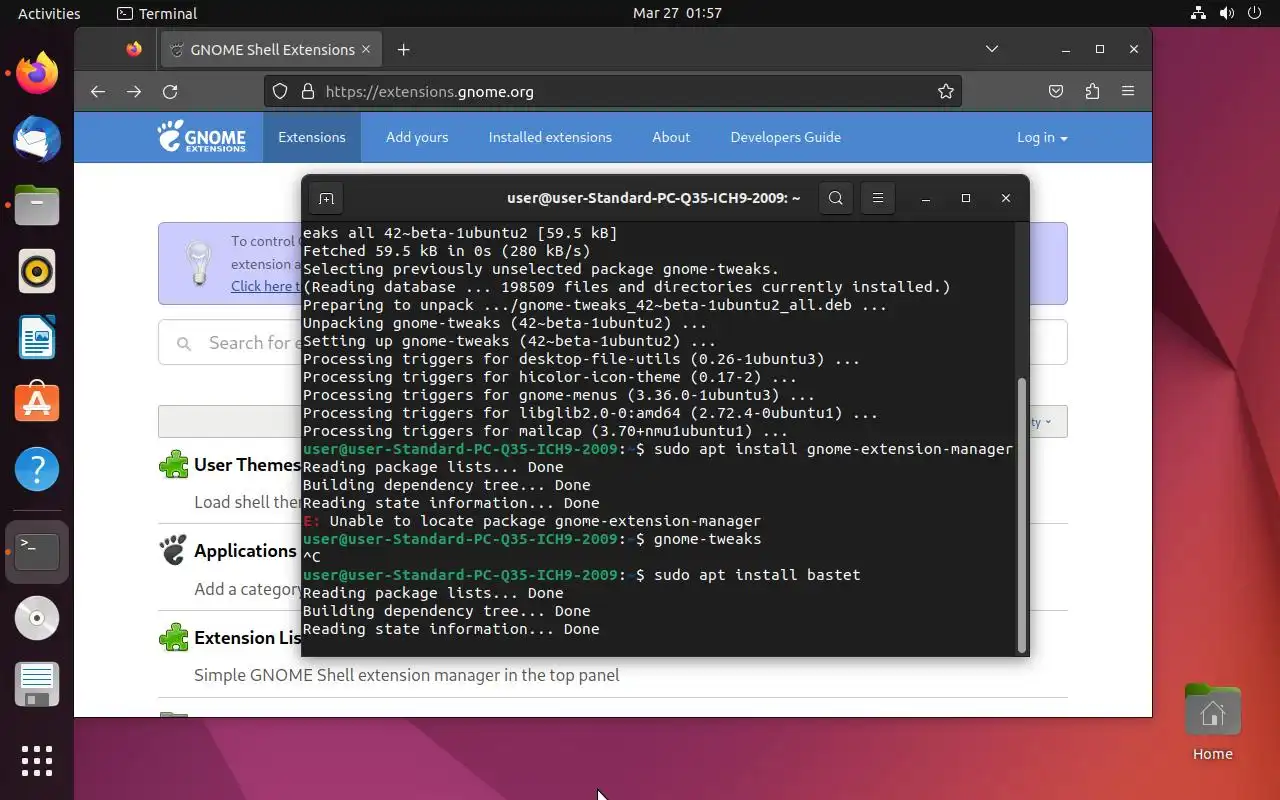Select the Terminal icon in dock
Viewport: 1280px width, 800px height.
37,552
